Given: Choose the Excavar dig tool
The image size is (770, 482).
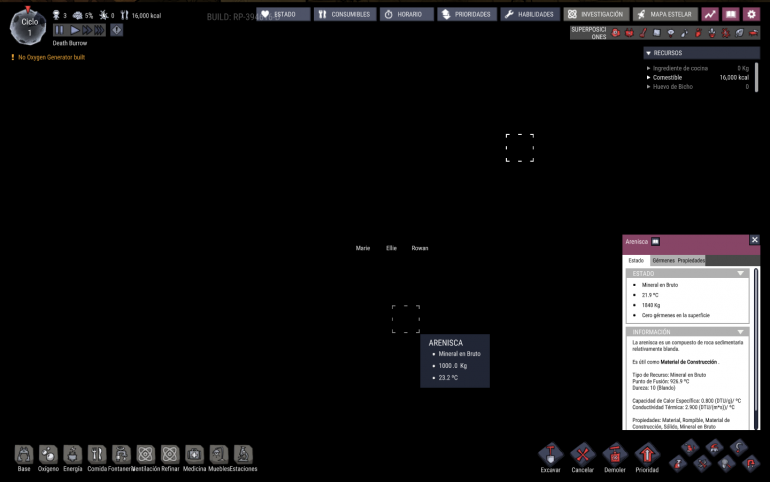Looking at the screenshot, I should (551, 455).
